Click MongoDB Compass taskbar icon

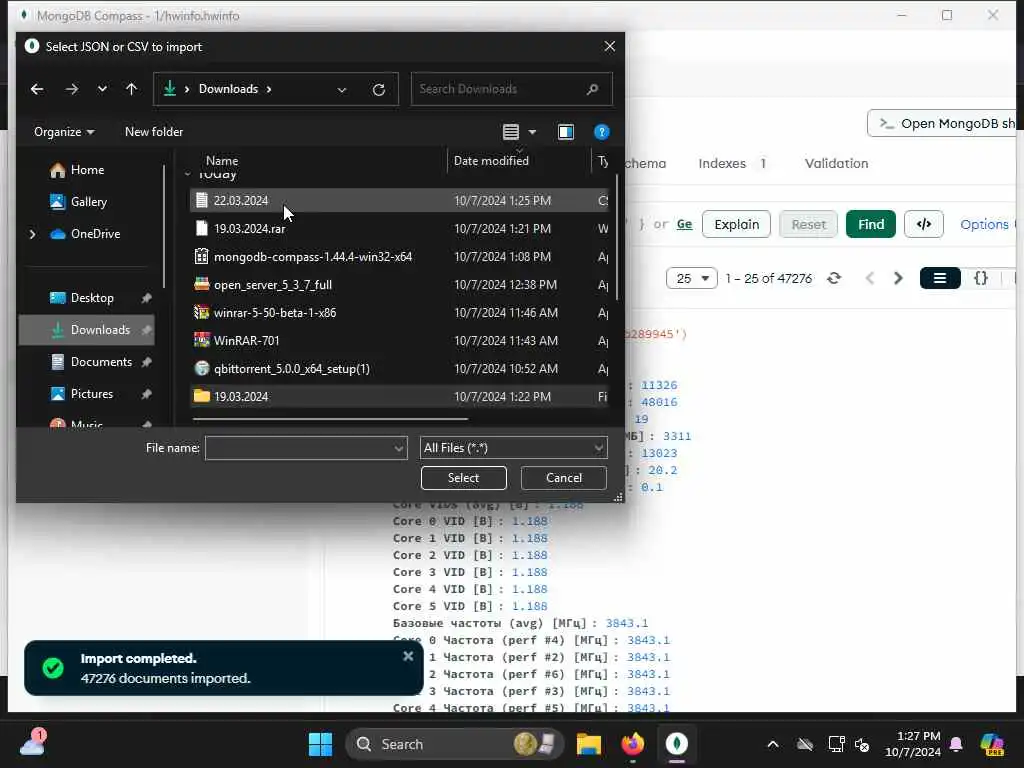click(677, 744)
